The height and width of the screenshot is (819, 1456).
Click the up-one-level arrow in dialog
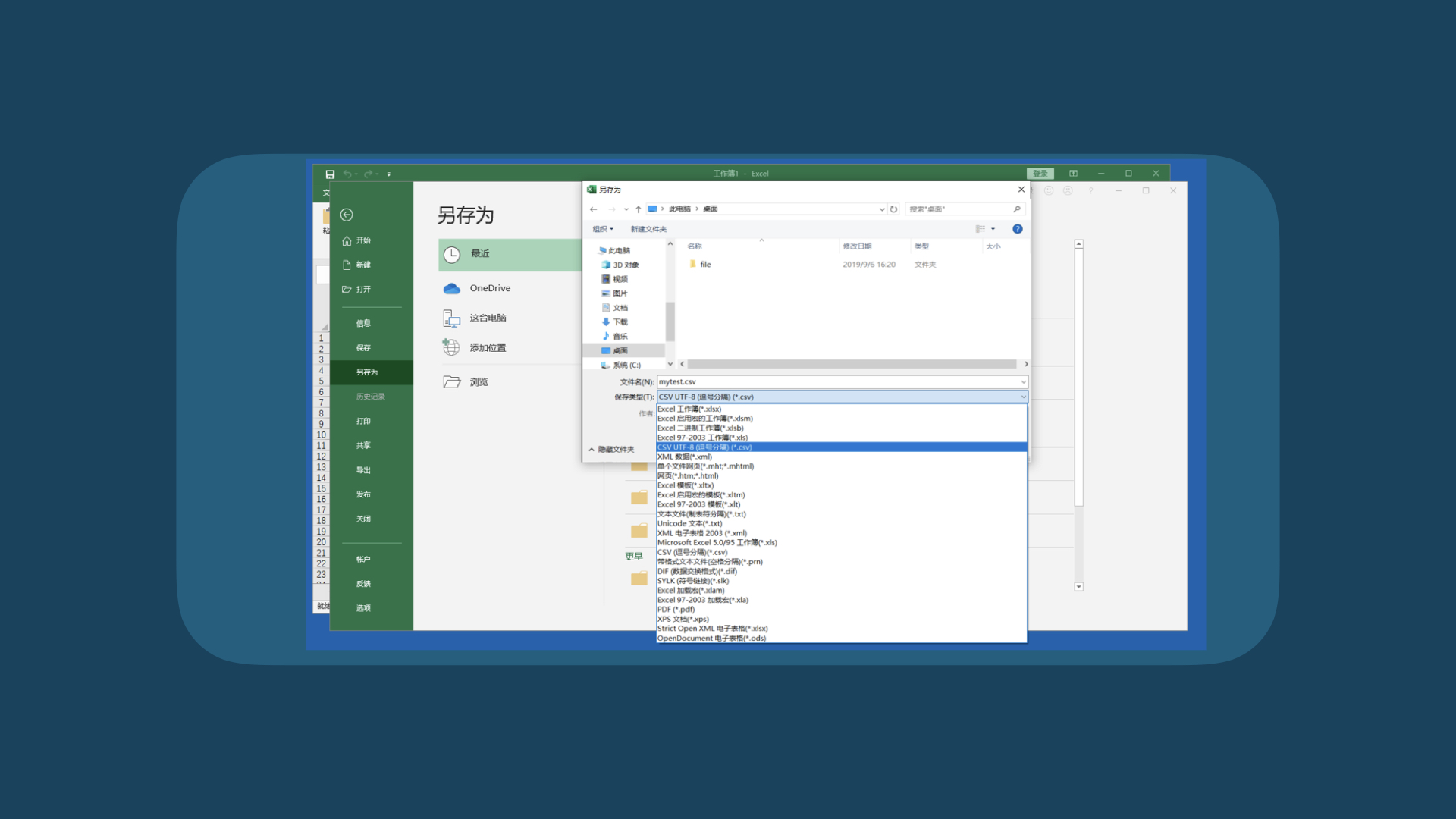tap(639, 209)
